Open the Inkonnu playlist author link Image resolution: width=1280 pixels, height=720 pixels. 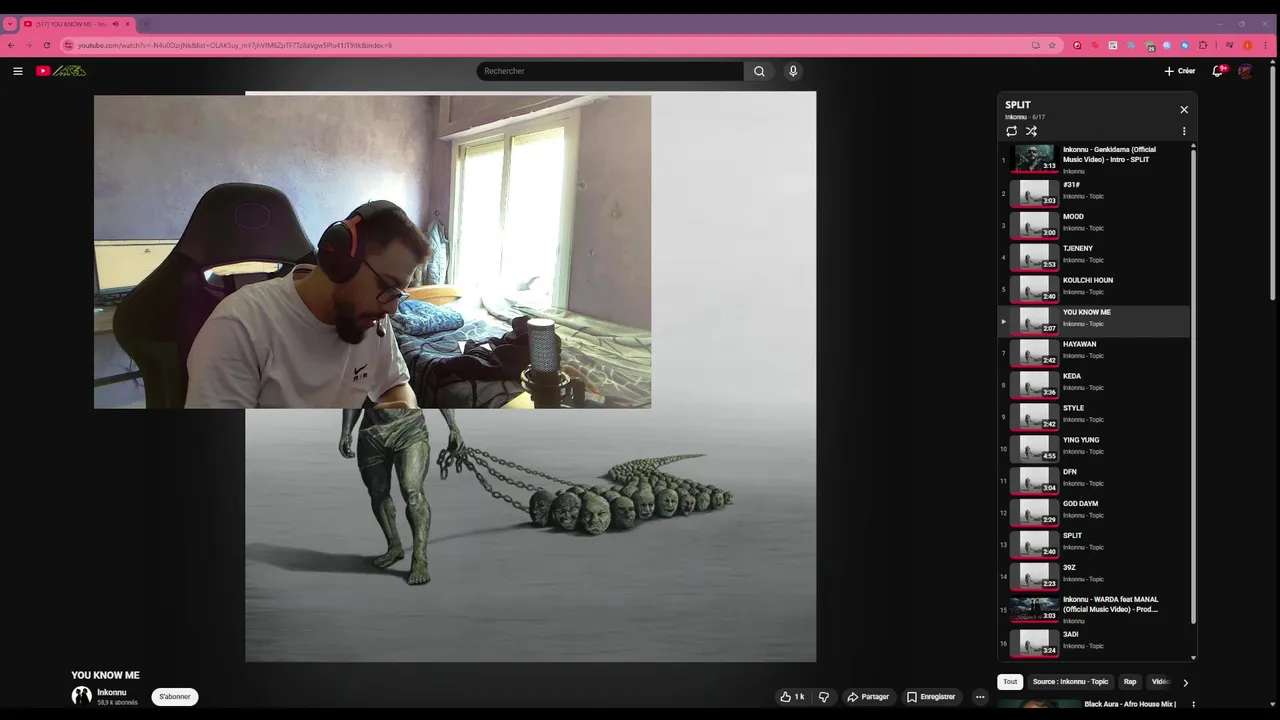click(1016, 117)
